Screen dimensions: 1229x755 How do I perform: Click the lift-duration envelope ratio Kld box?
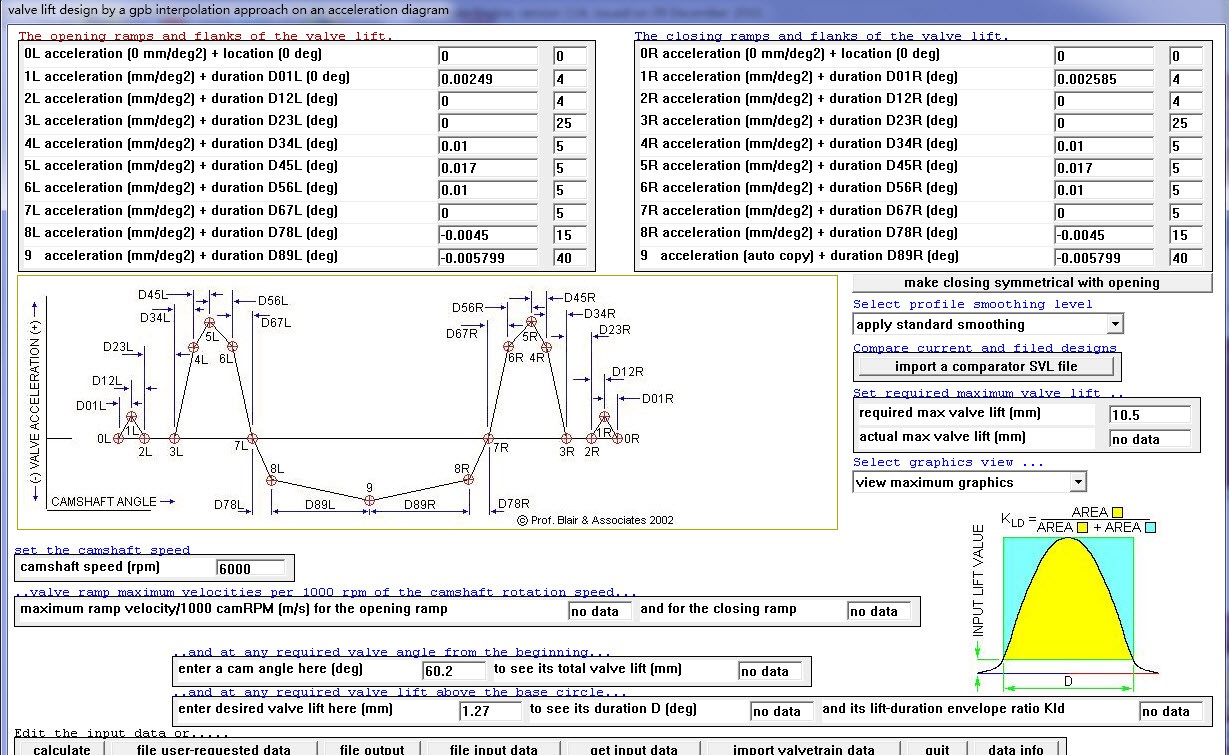pyautogui.click(x=1171, y=711)
